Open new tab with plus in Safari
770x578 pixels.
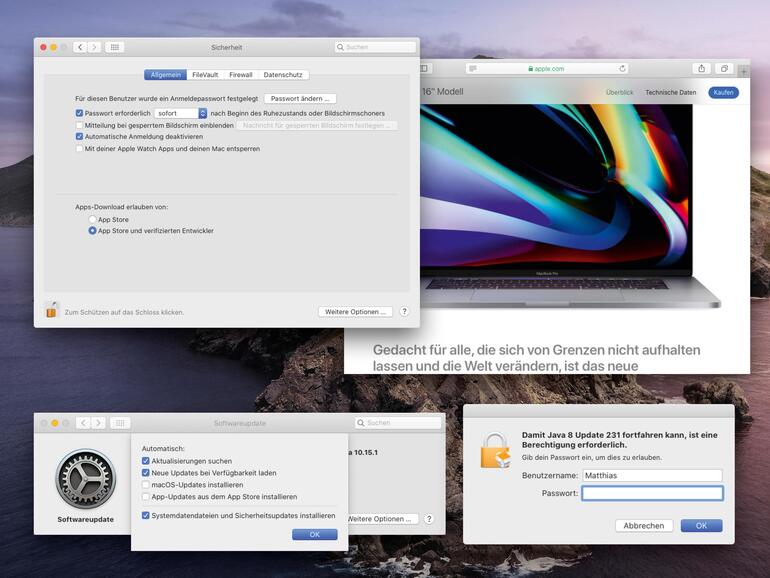point(744,72)
